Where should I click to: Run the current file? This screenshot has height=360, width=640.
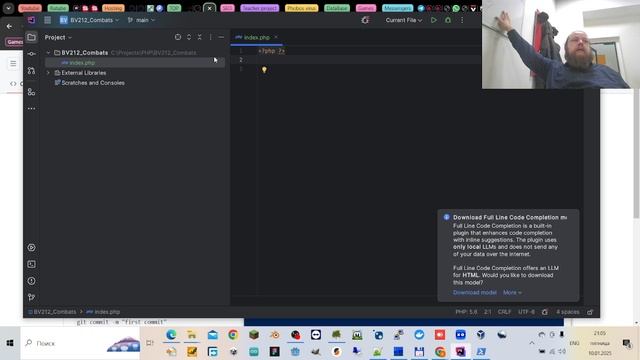tap(433, 20)
